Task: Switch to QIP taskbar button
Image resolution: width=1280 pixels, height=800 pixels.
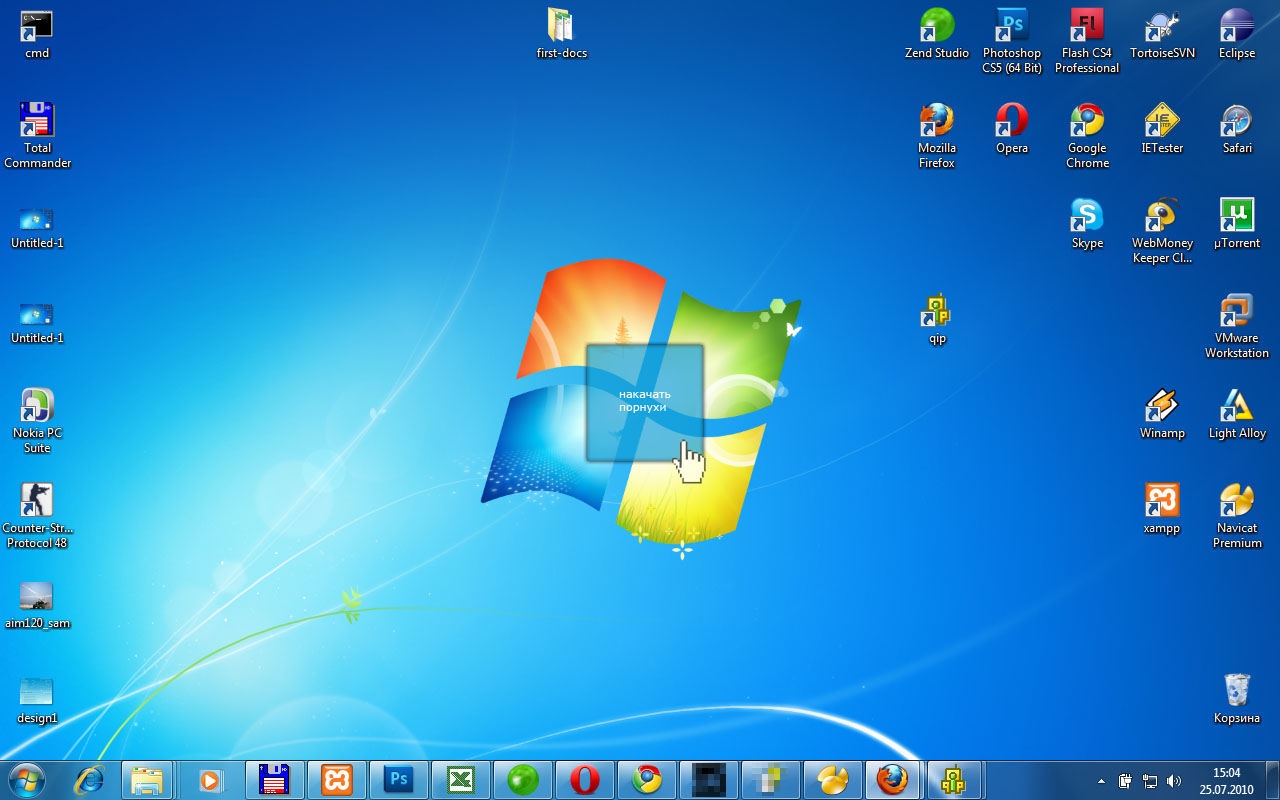Action: (954, 779)
